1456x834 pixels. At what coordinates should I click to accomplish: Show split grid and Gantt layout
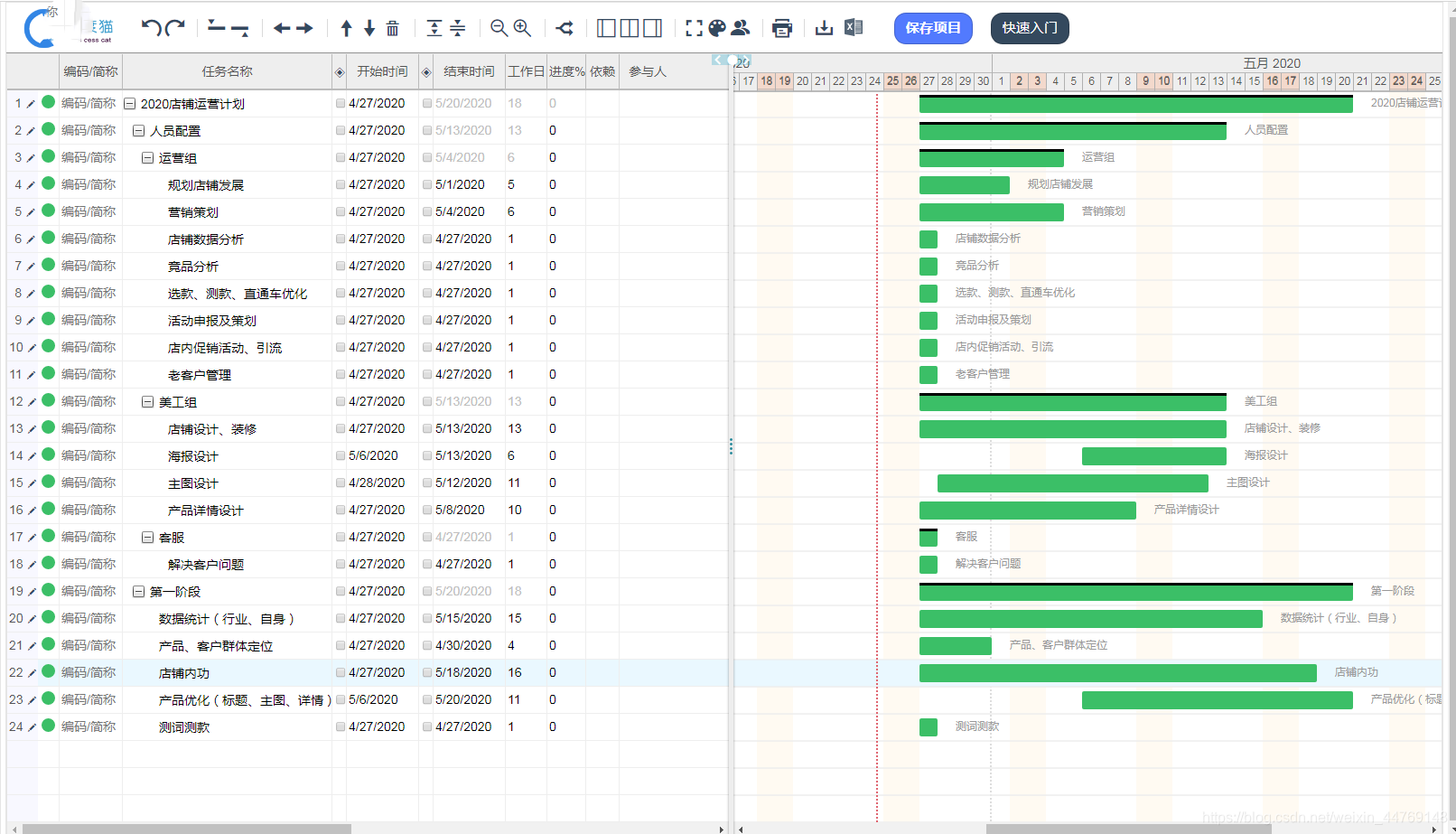coord(630,28)
